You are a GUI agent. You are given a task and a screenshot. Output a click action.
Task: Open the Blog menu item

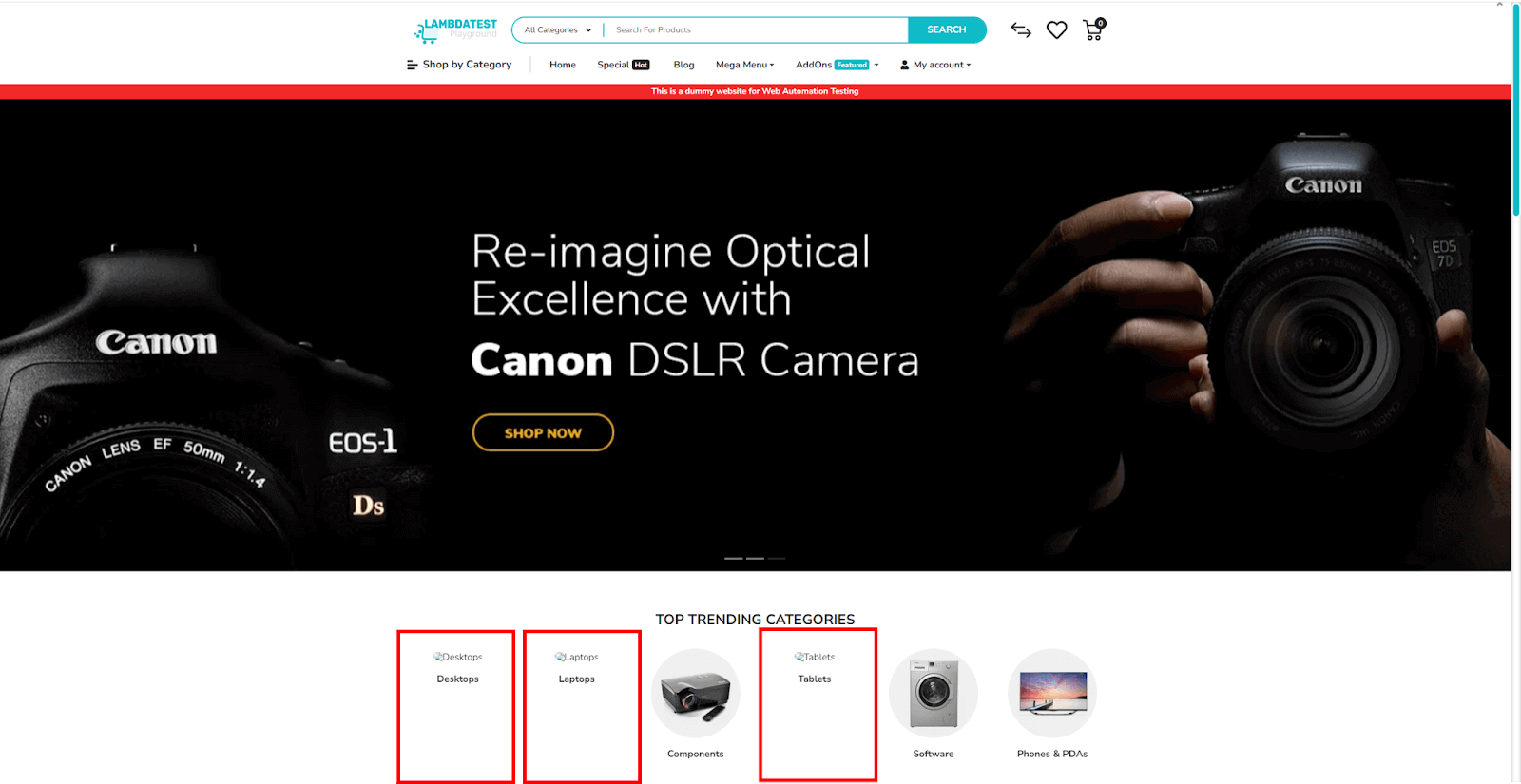(683, 65)
